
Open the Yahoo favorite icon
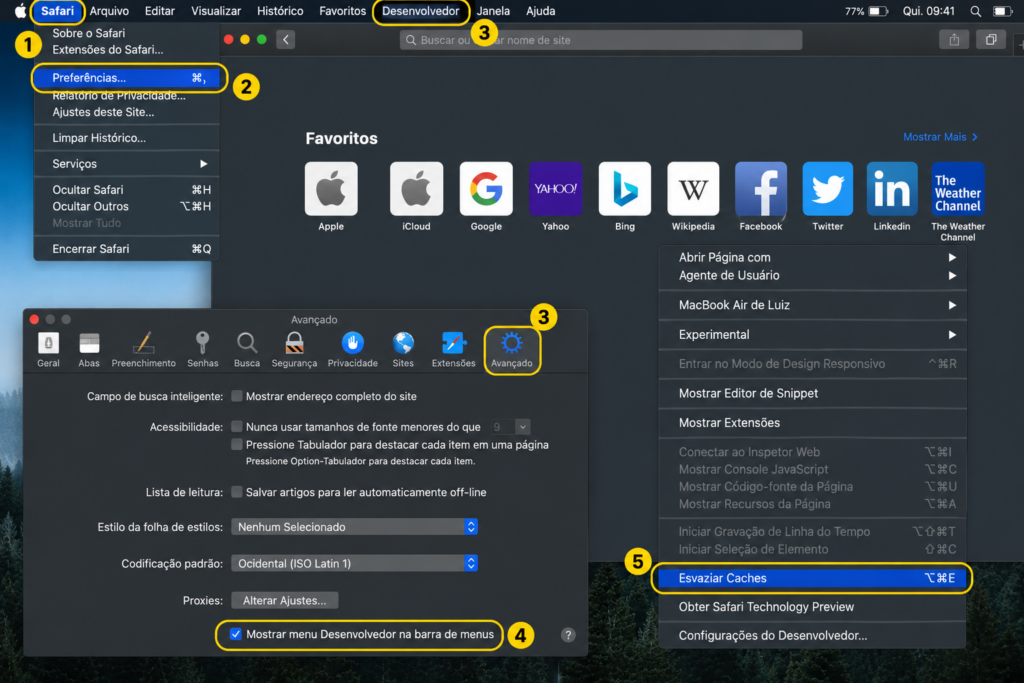coord(555,189)
